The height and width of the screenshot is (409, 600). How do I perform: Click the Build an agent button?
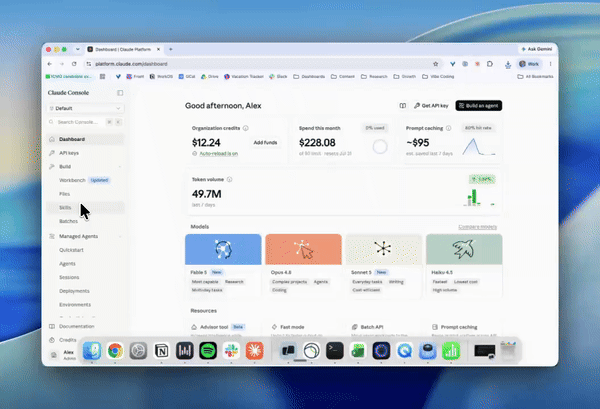479,106
